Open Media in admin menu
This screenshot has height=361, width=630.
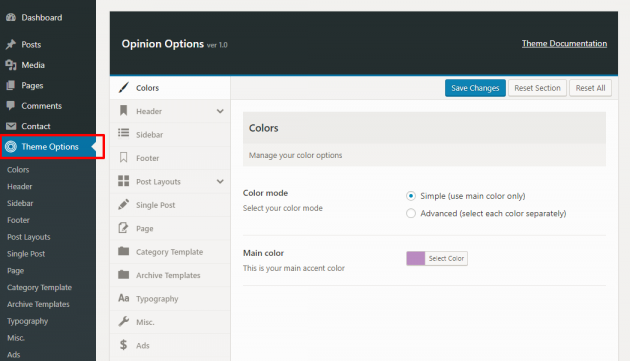[x=48, y=65]
